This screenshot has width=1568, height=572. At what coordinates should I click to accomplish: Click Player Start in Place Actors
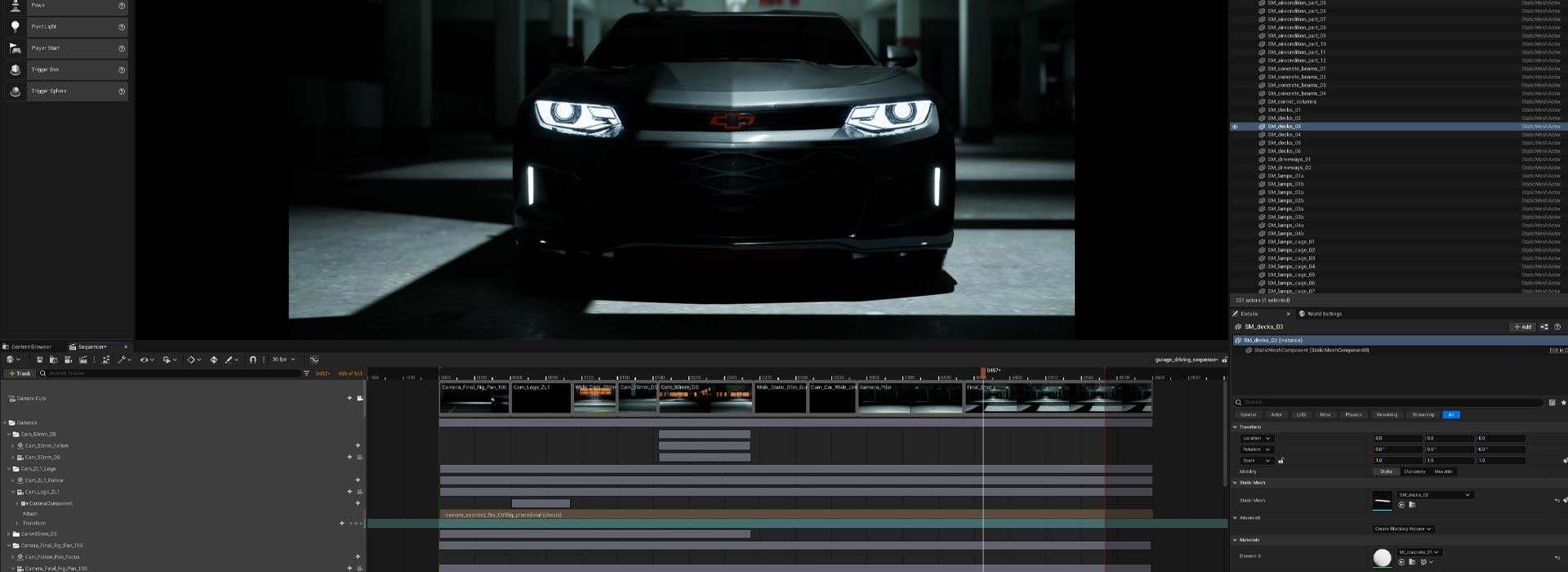tap(65, 48)
